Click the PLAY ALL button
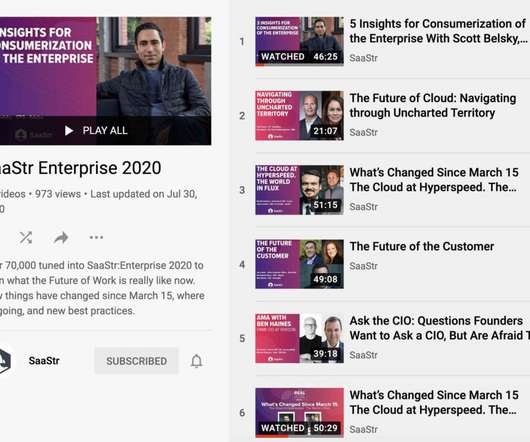 point(96,130)
